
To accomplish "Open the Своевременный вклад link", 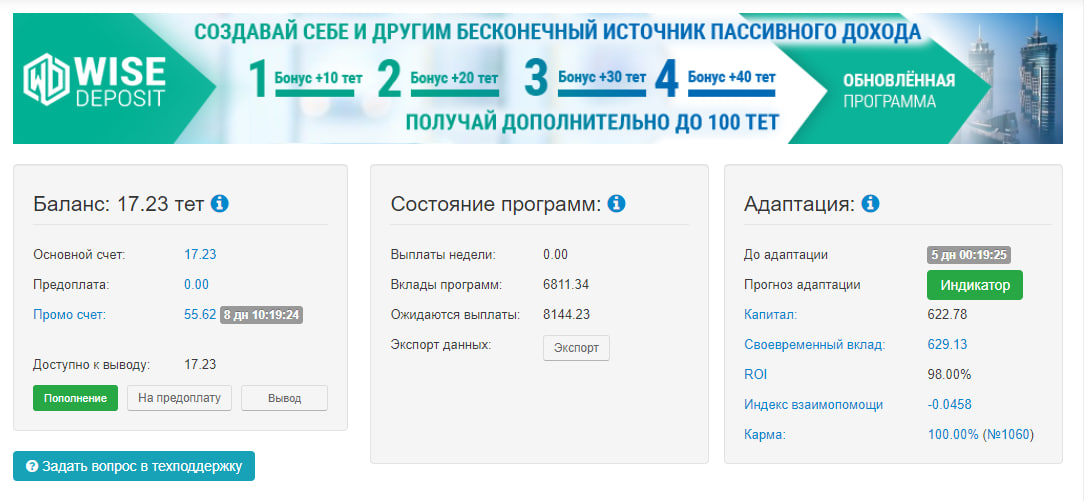I will (814, 345).
